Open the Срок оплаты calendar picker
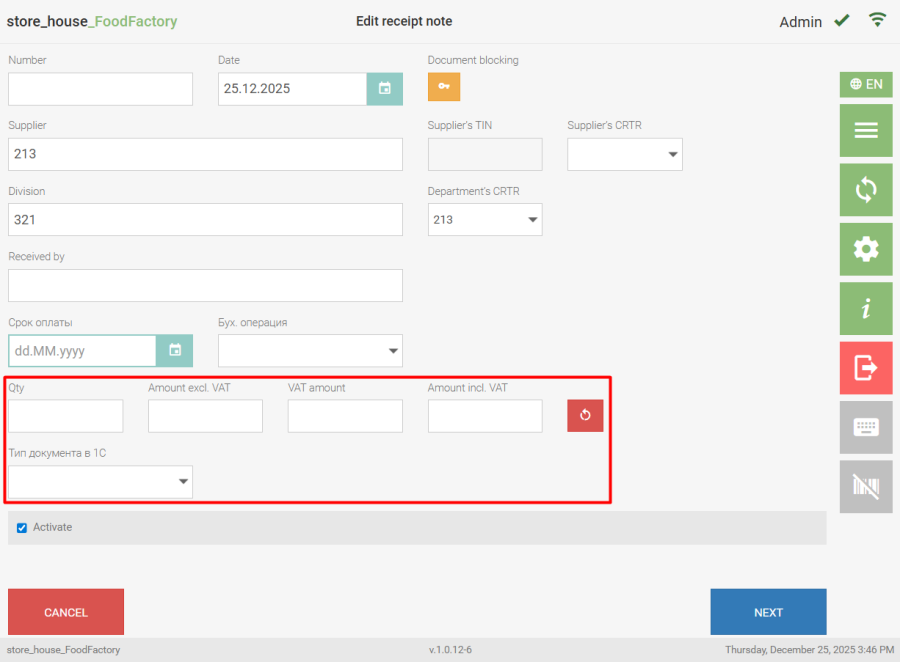 click(175, 351)
